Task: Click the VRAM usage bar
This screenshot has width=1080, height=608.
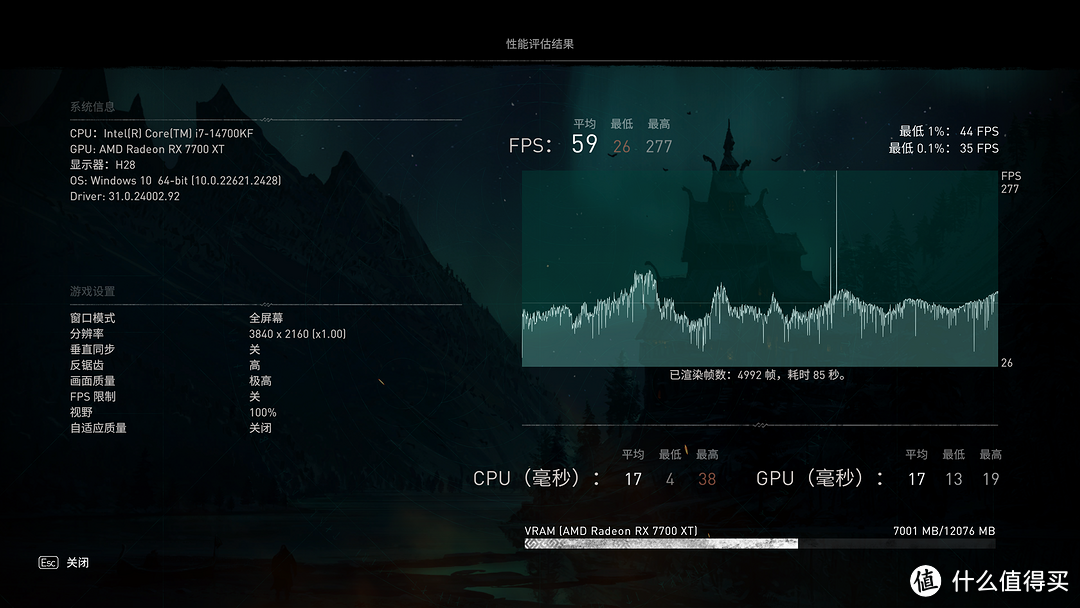Action: click(760, 543)
